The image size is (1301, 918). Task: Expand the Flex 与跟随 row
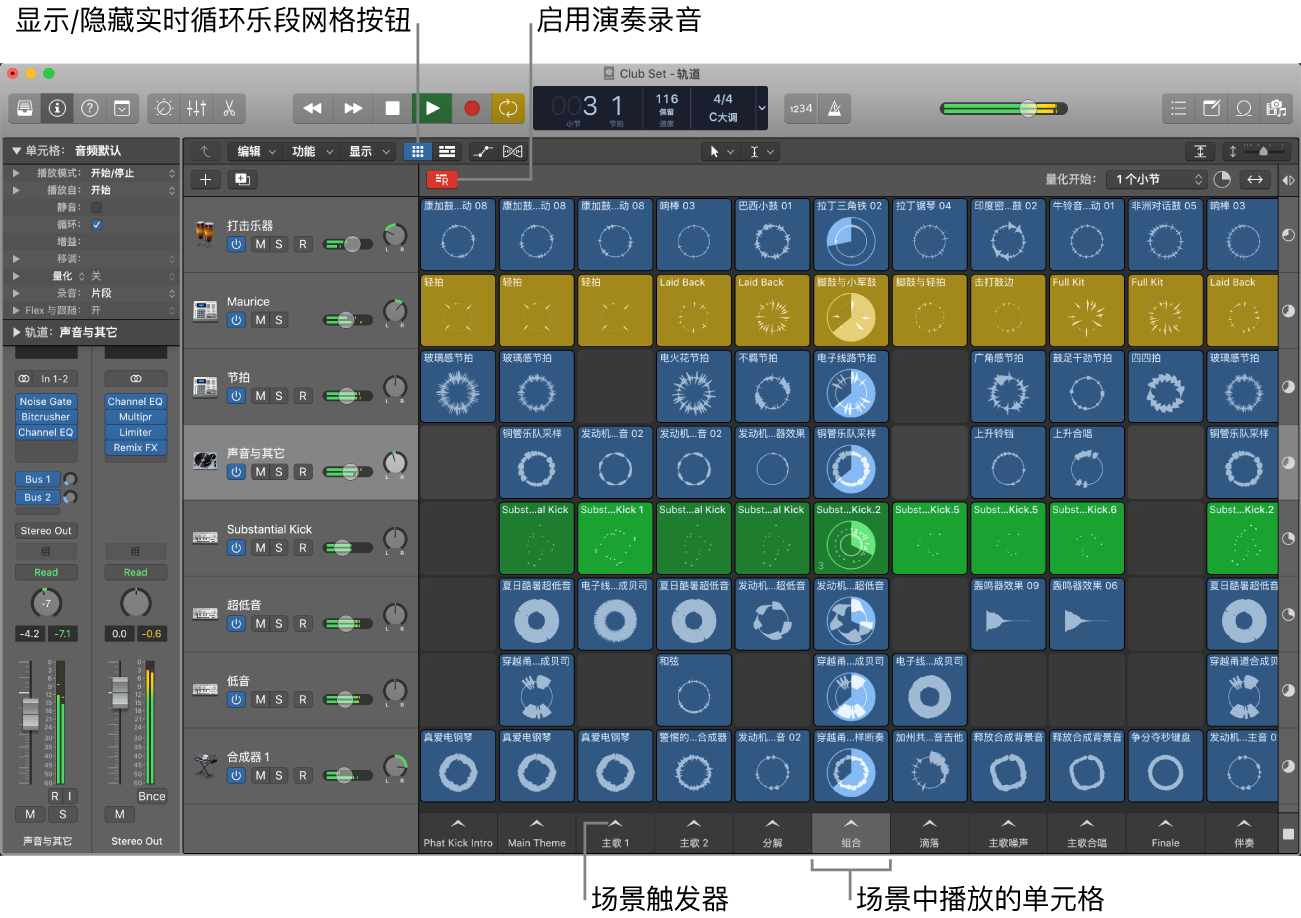pyautogui.click(x=16, y=310)
